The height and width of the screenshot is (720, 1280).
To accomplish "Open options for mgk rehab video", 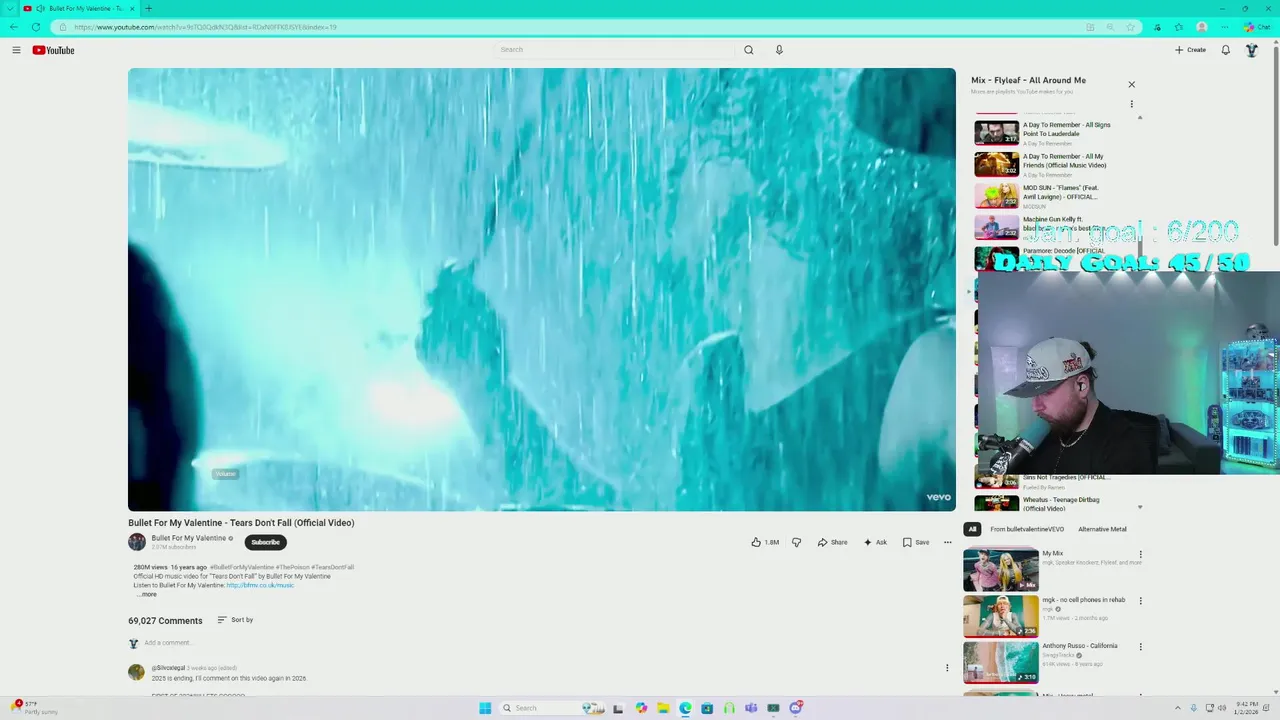I will click(x=1140, y=601).
